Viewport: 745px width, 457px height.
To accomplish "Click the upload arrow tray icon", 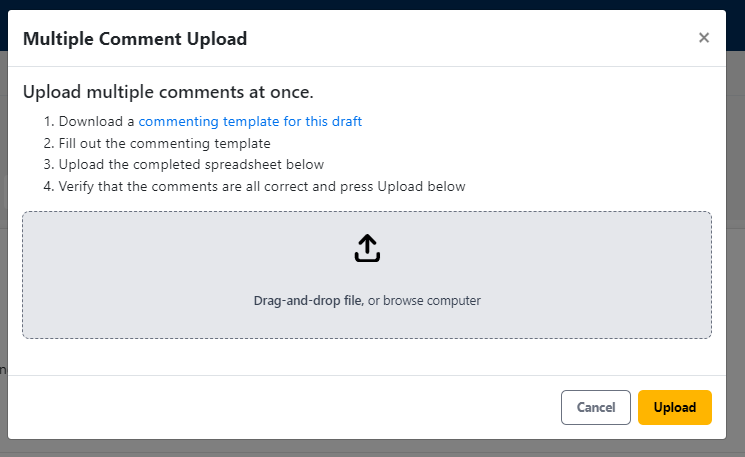I will pyautogui.click(x=367, y=248).
